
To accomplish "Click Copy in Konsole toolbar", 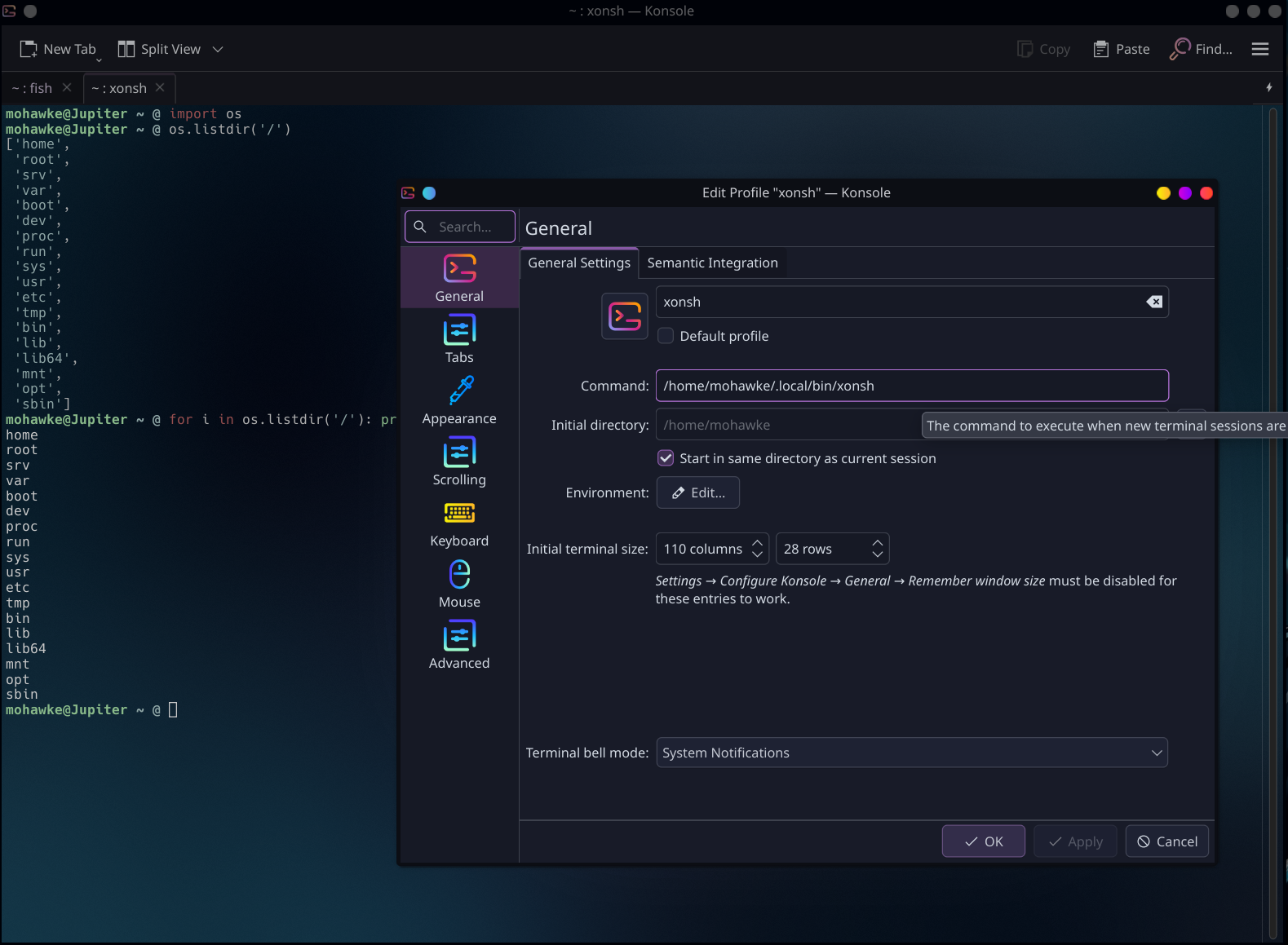I will (1044, 49).
